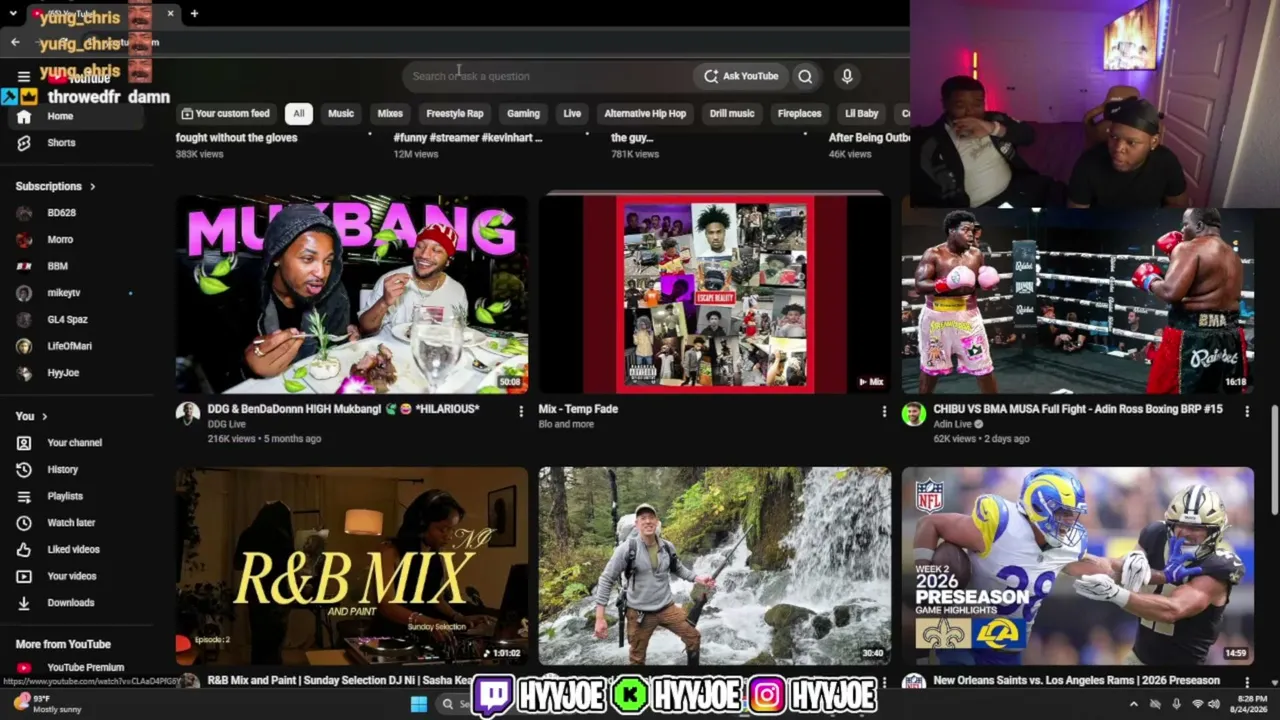Show hidden system tray icons
The height and width of the screenshot is (720, 1280).
(x=1133, y=704)
